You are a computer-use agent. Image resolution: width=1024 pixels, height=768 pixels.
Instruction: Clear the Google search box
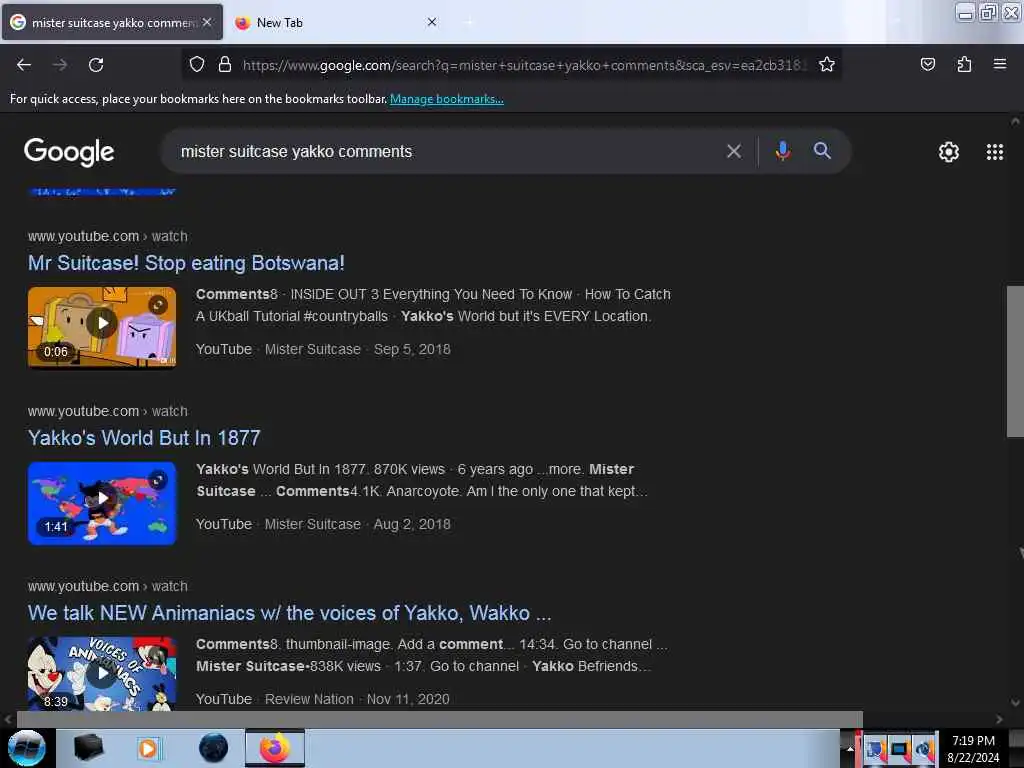(x=733, y=152)
